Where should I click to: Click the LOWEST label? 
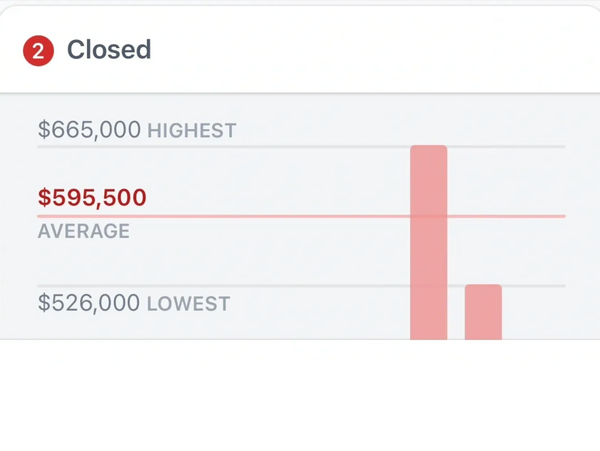click(188, 304)
